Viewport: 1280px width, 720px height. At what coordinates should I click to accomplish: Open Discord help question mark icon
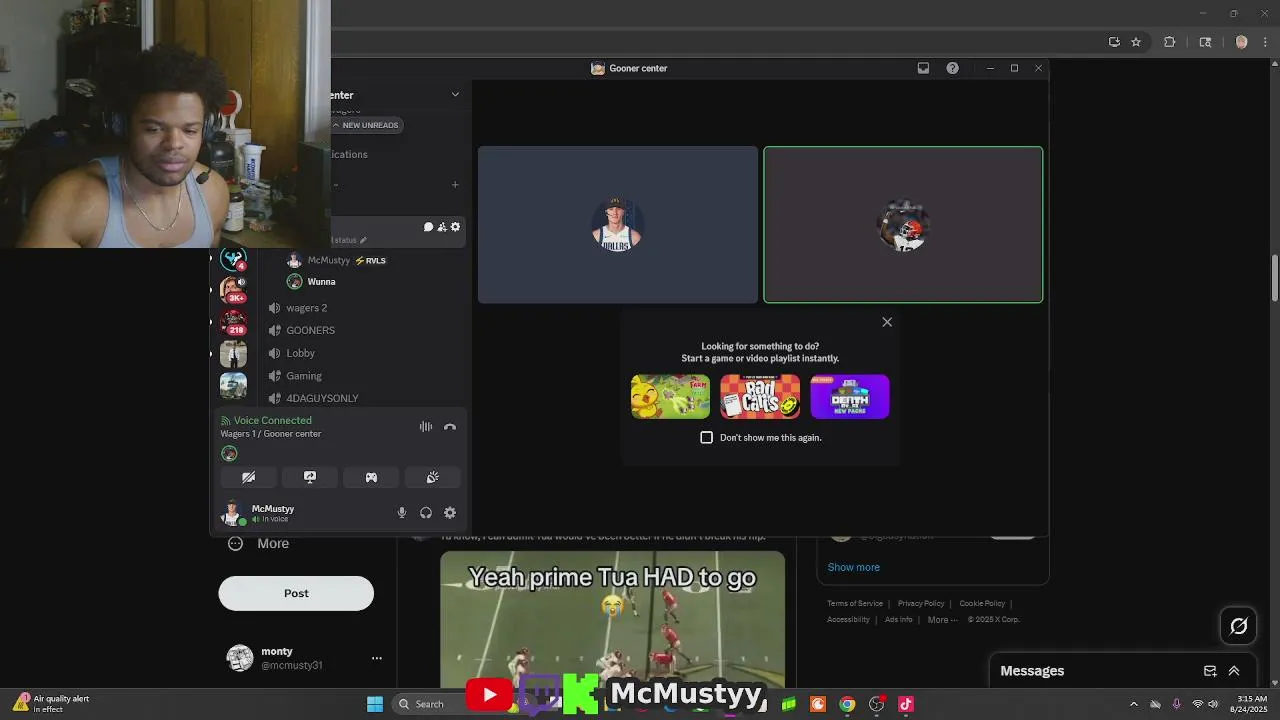pyautogui.click(x=952, y=68)
